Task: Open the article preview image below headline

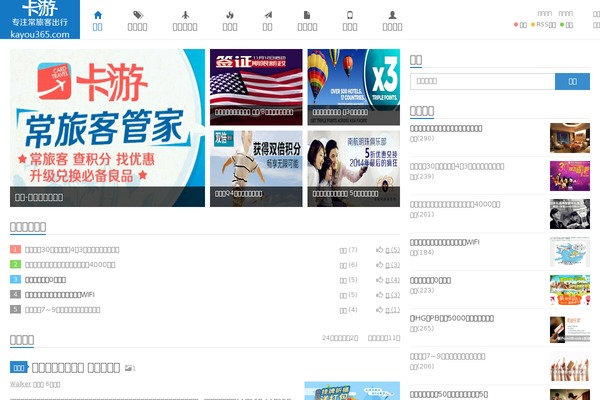Action: (352, 391)
